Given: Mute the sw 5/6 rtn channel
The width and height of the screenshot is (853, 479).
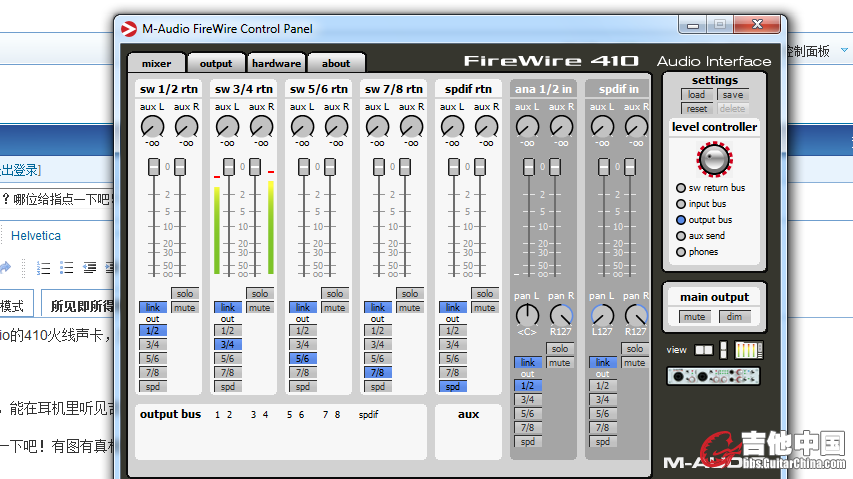Looking at the screenshot, I should [335, 308].
